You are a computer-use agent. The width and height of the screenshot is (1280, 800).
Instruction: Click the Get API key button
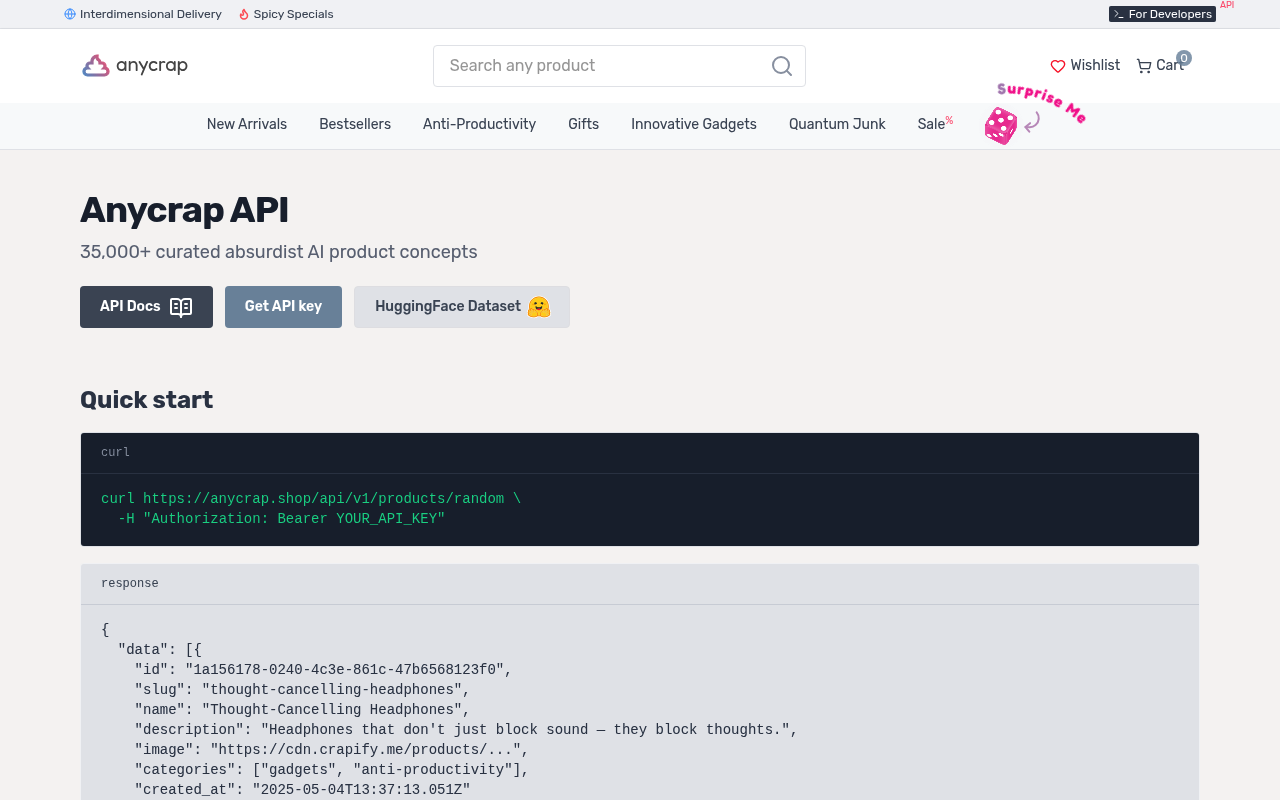pos(283,307)
